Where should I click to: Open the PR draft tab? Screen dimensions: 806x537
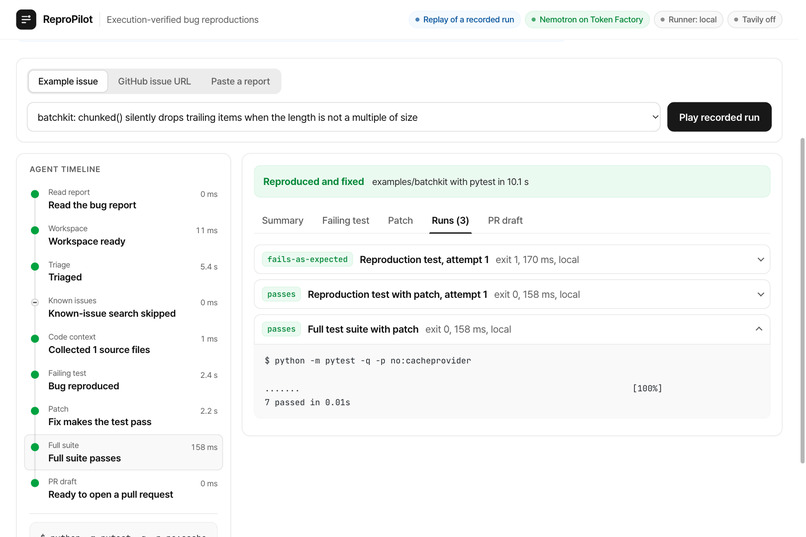[x=505, y=220]
